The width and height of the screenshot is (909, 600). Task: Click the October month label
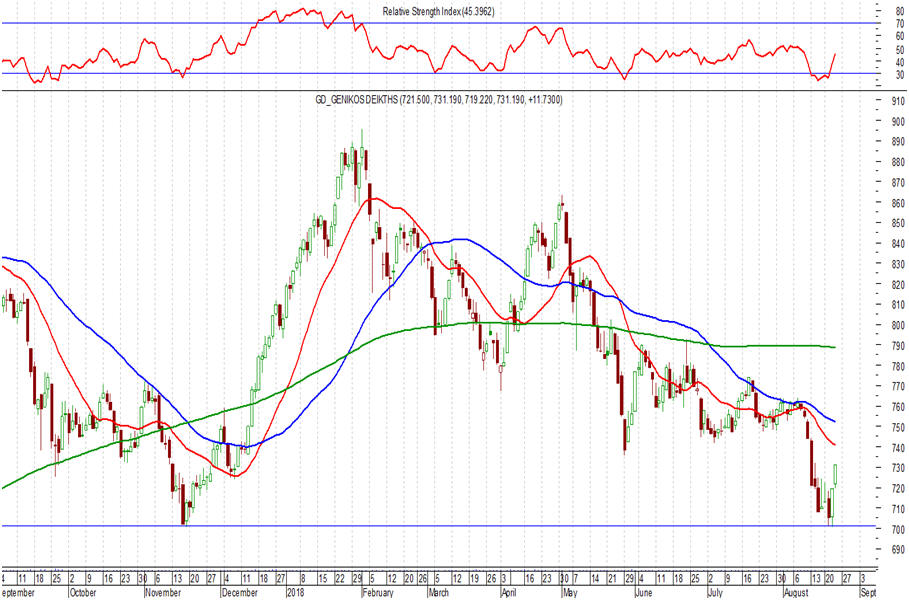coord(82,592)
